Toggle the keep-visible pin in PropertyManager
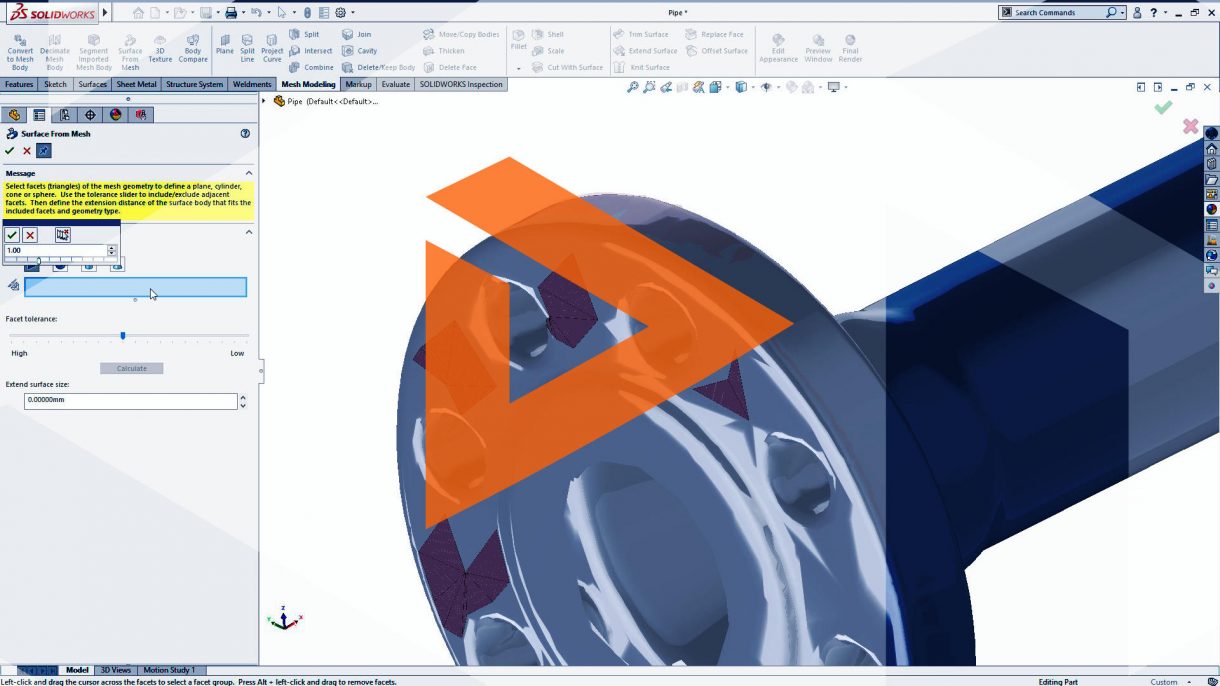1220x686 pixels. 43,151
